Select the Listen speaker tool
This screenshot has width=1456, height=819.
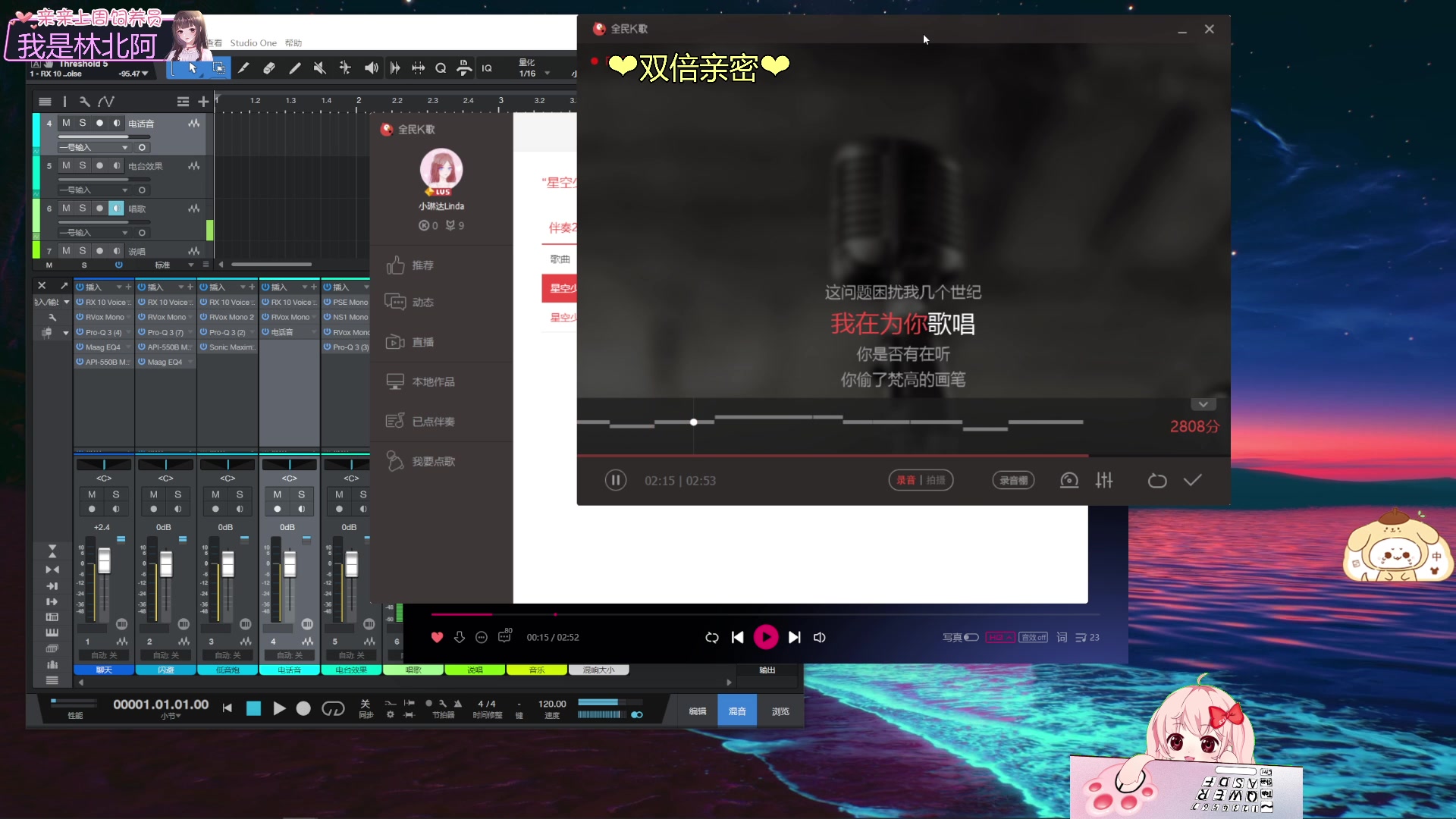[x=371, y=68]
